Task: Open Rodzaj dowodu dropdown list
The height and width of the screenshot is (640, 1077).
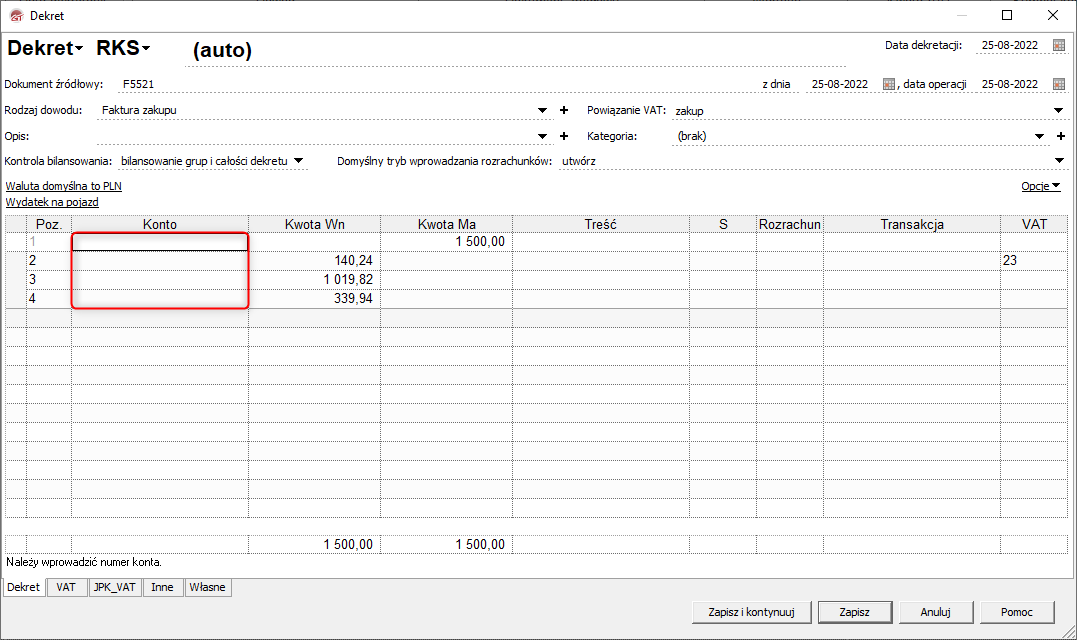Action: tap(542, 111)
